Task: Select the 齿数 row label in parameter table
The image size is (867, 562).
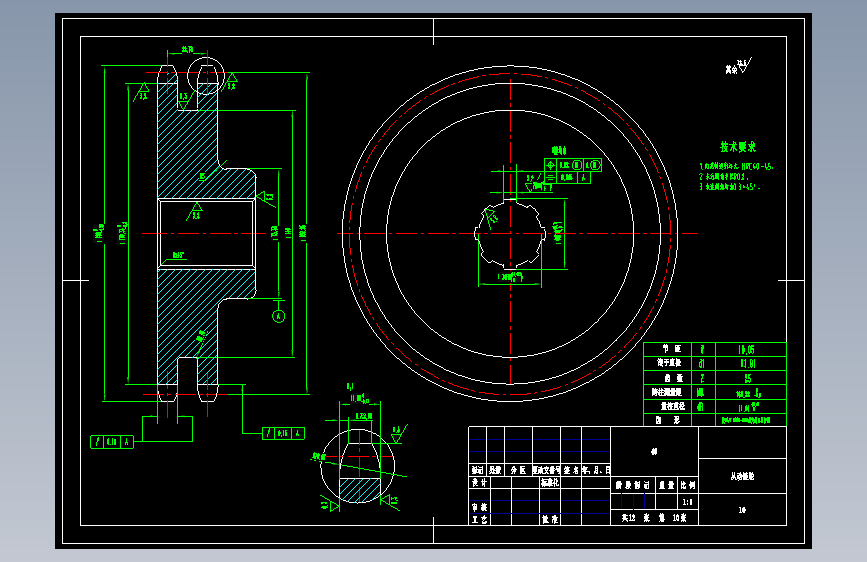Action: click(673, 378)
